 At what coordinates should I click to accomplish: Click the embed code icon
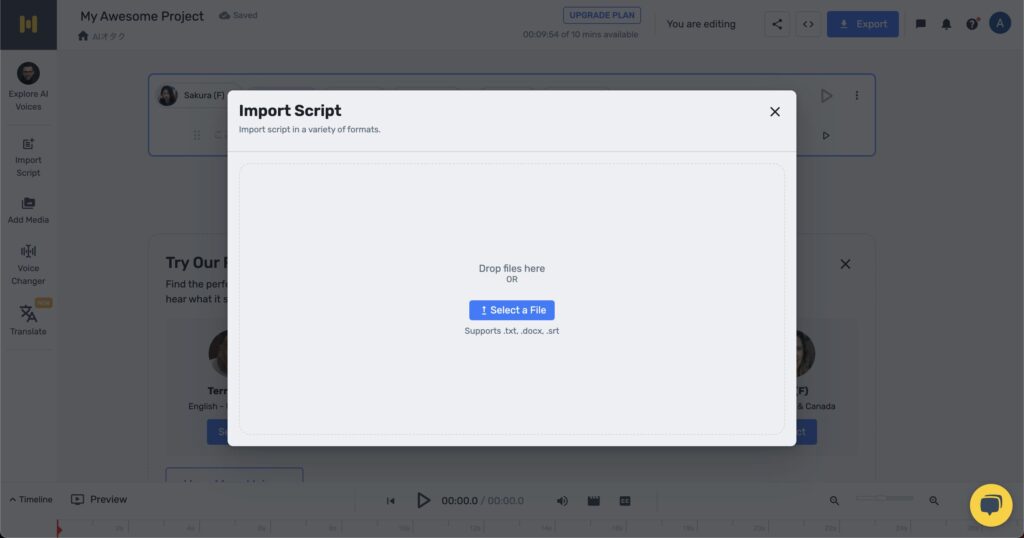pos(808,24)
